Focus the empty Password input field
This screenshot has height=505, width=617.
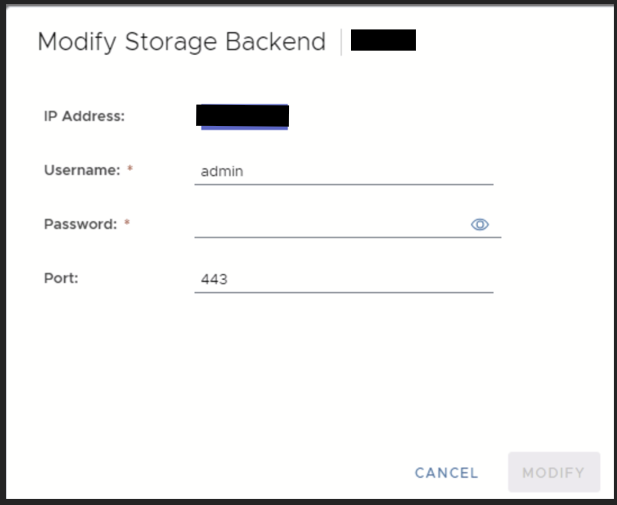(x=330, y=225)
